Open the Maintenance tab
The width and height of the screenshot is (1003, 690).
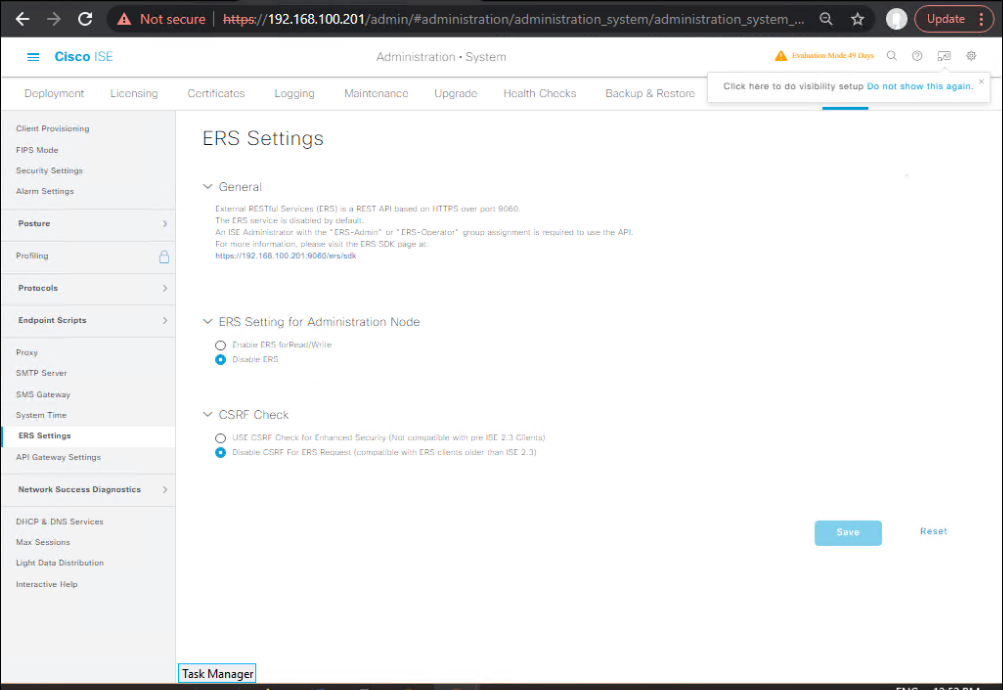(x=376, y=93)
